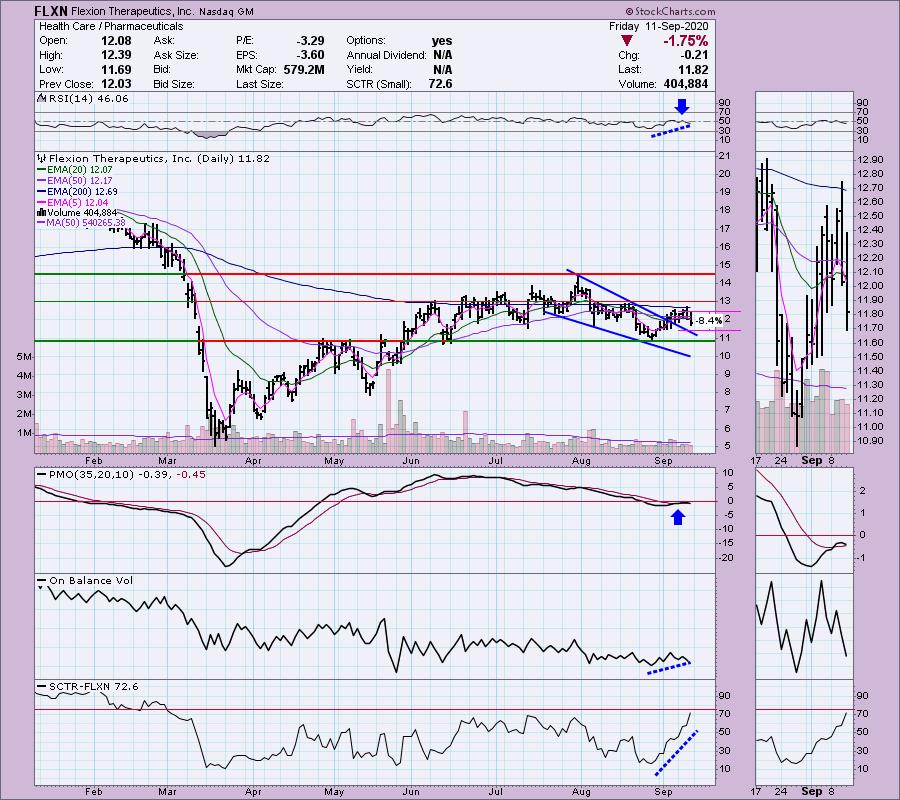Click the Last price 11.82 in header
This screenshot has width=900, height=800.
(x=692, y=69)
